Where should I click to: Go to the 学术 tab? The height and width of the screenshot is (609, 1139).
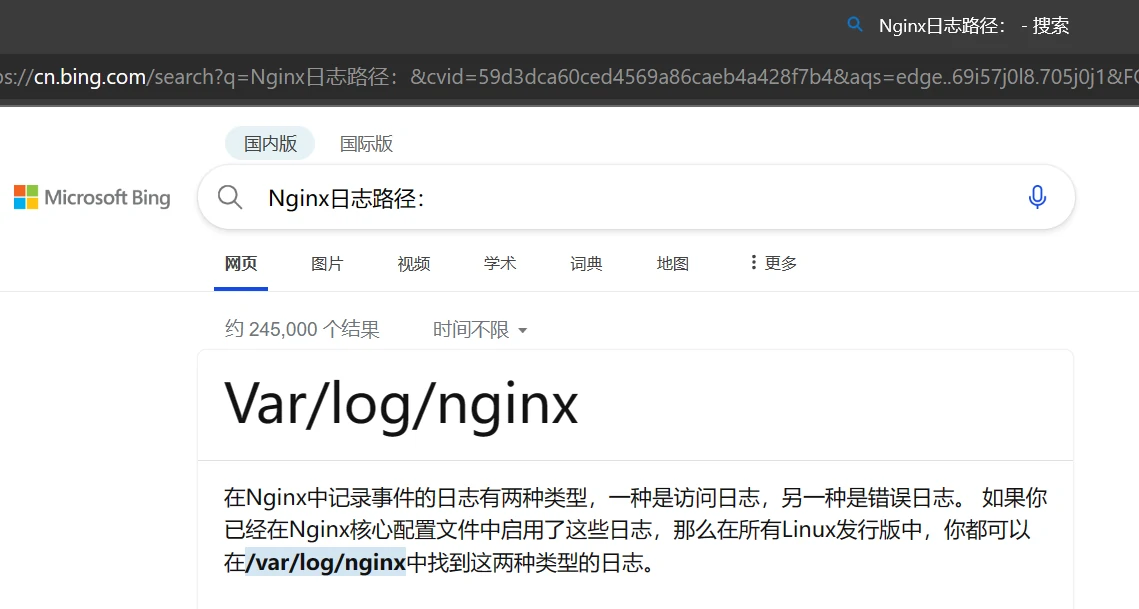point(500,264)
